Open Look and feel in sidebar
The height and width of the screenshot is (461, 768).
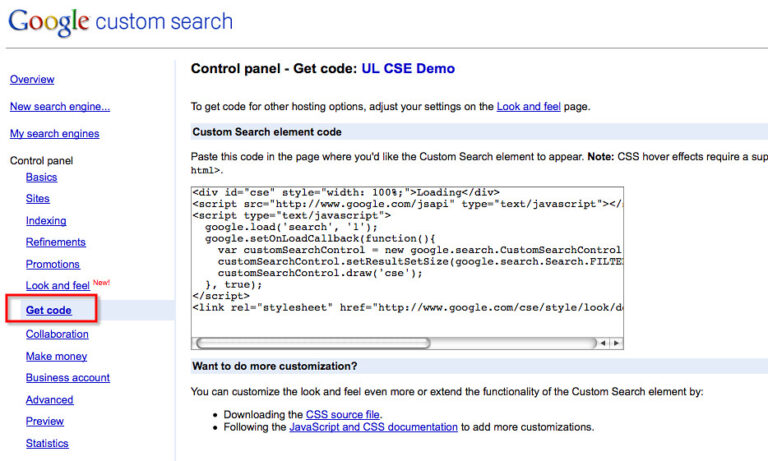[x=58, y=286]
